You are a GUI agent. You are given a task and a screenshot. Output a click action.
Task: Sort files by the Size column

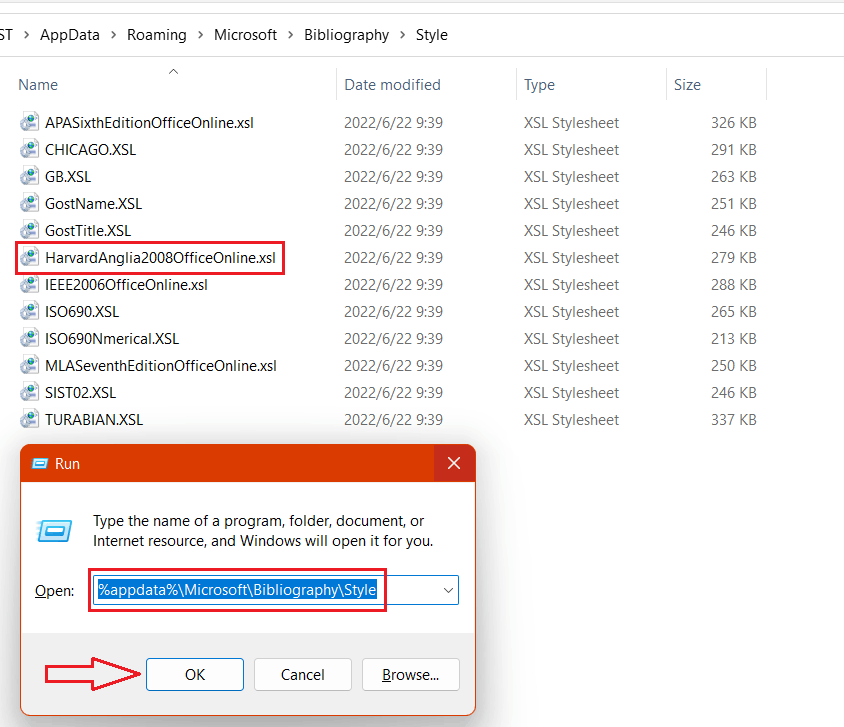tap(687, 84)
